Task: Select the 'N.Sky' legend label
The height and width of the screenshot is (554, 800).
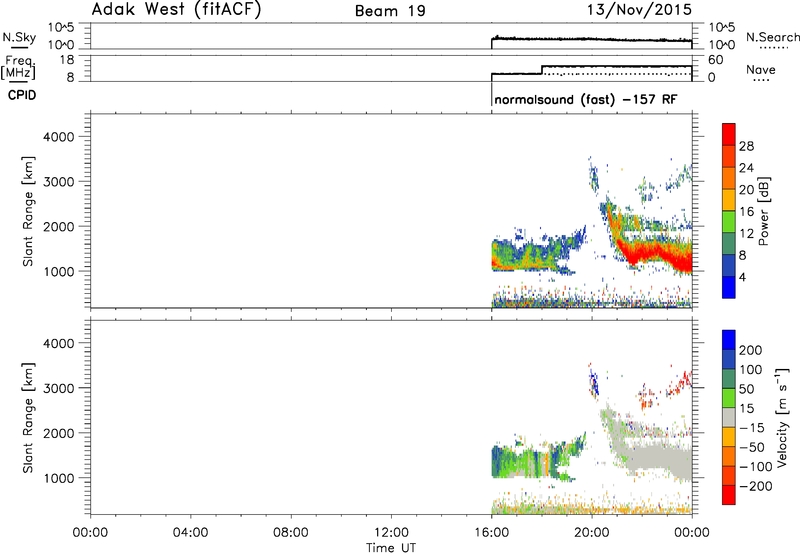Action: point(19,37)
